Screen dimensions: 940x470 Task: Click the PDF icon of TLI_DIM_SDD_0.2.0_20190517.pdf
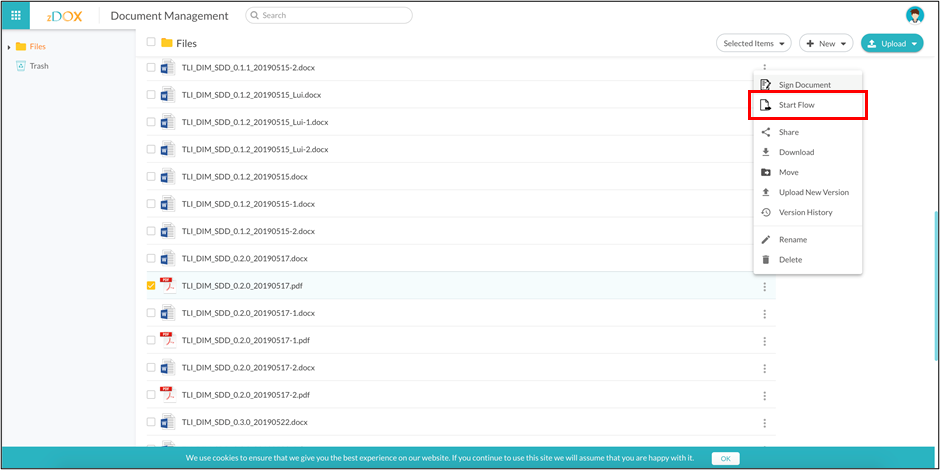168,286
